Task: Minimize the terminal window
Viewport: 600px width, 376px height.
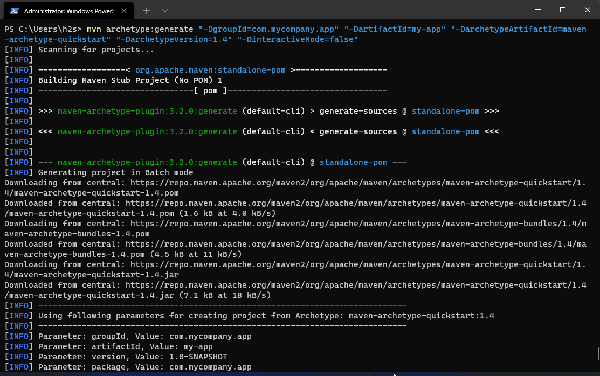Action: click(538, 10)
